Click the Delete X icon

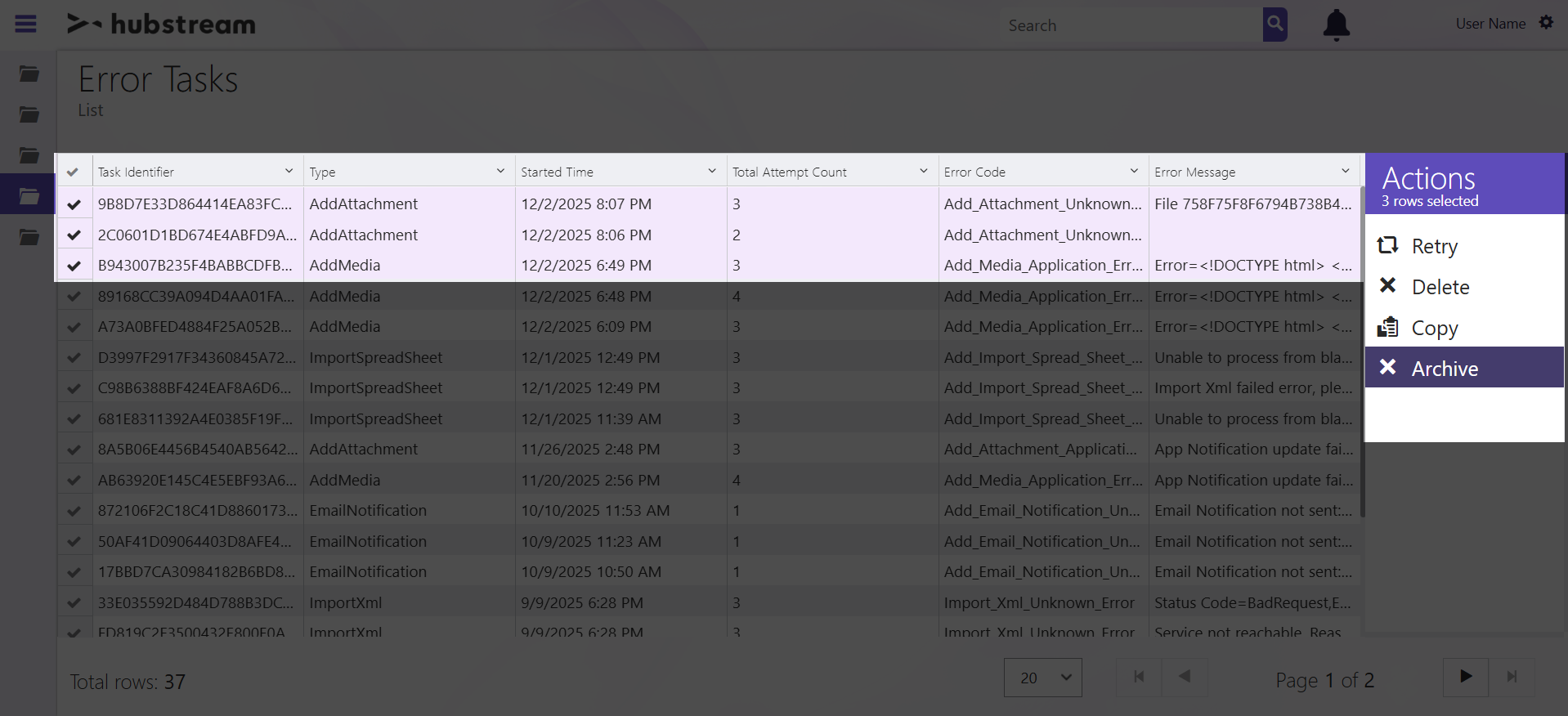coord(1388,285)
